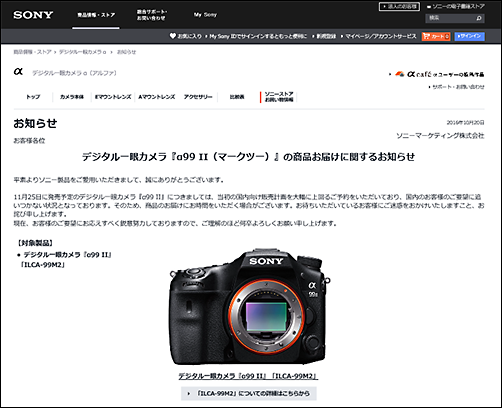Viewport: 502px width, 408px height.
Task: Open the My Sony header menu
Action: click(x=205, y=15)
